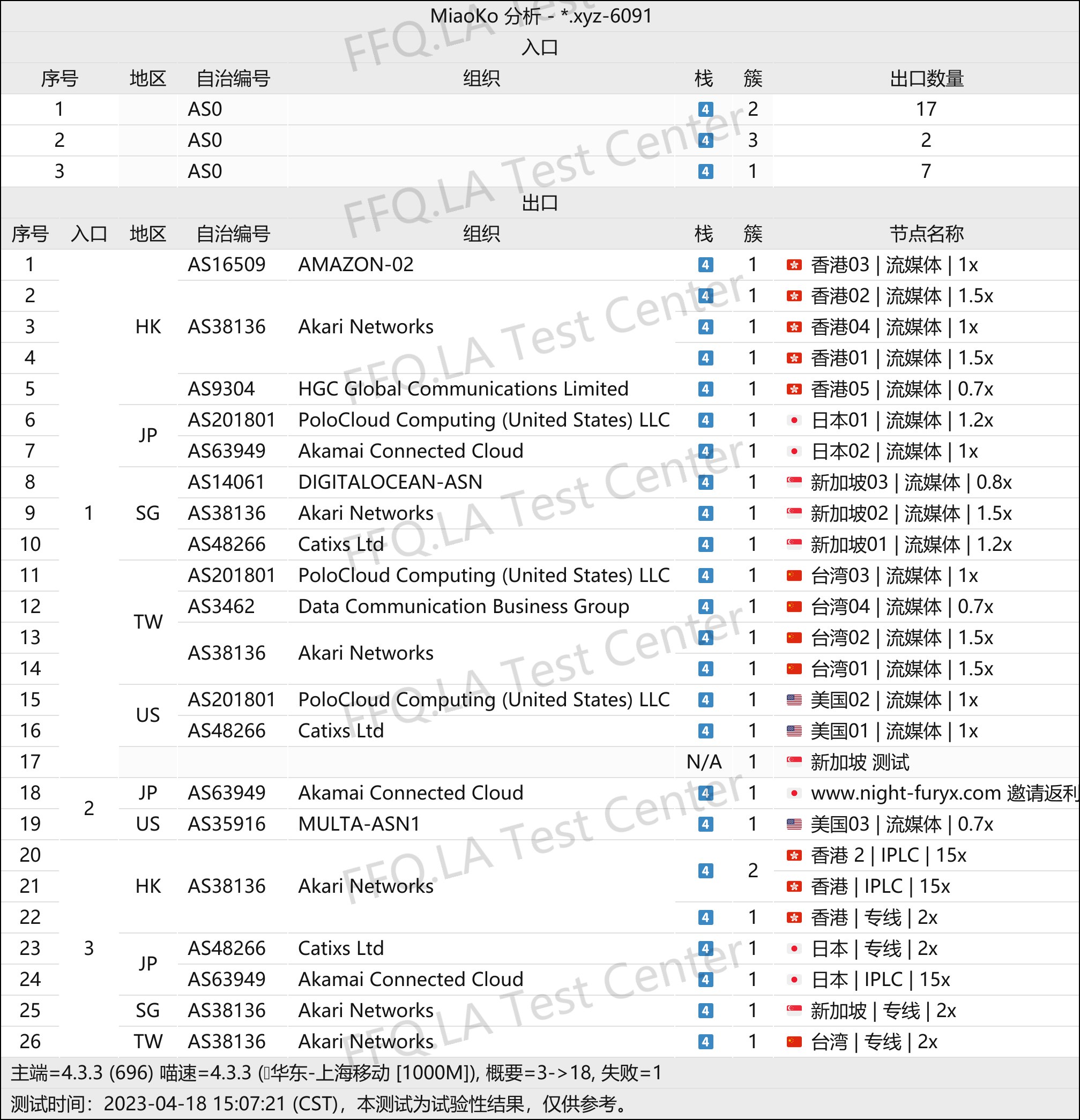Click the Hong Kong flag beside 香港03 | 流媒体 | 1x
The width and height of the screenshot is (1080, 1120).
794,265
